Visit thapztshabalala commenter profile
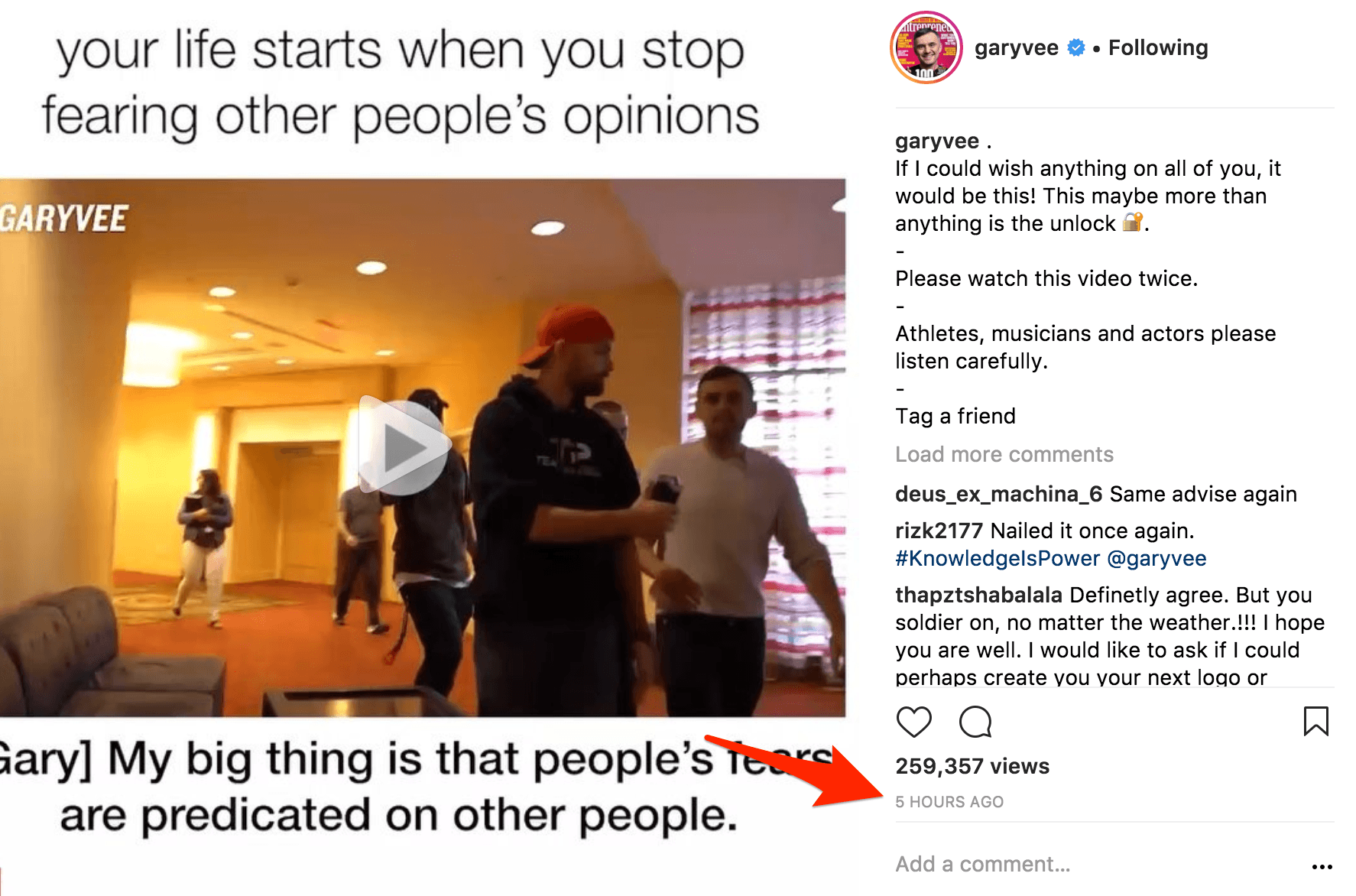 coord(978,595)
